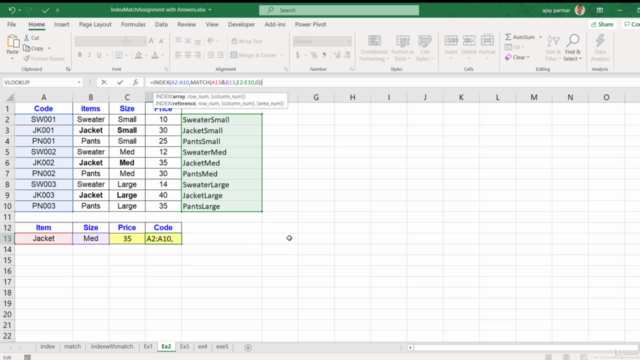Open Cell Styles gallery
640x360 pixels.
tap(424, 48)
